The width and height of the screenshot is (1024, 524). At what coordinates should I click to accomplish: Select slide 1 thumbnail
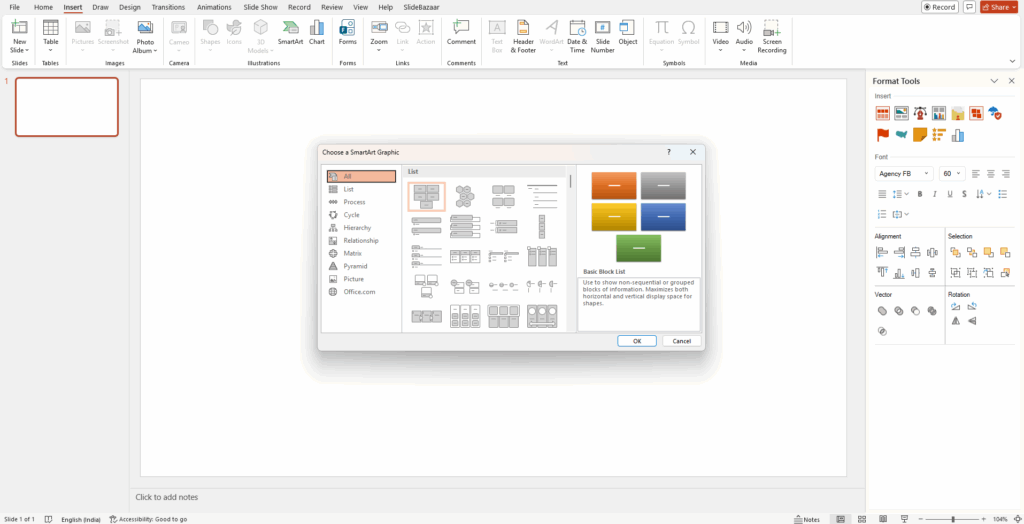67,107
